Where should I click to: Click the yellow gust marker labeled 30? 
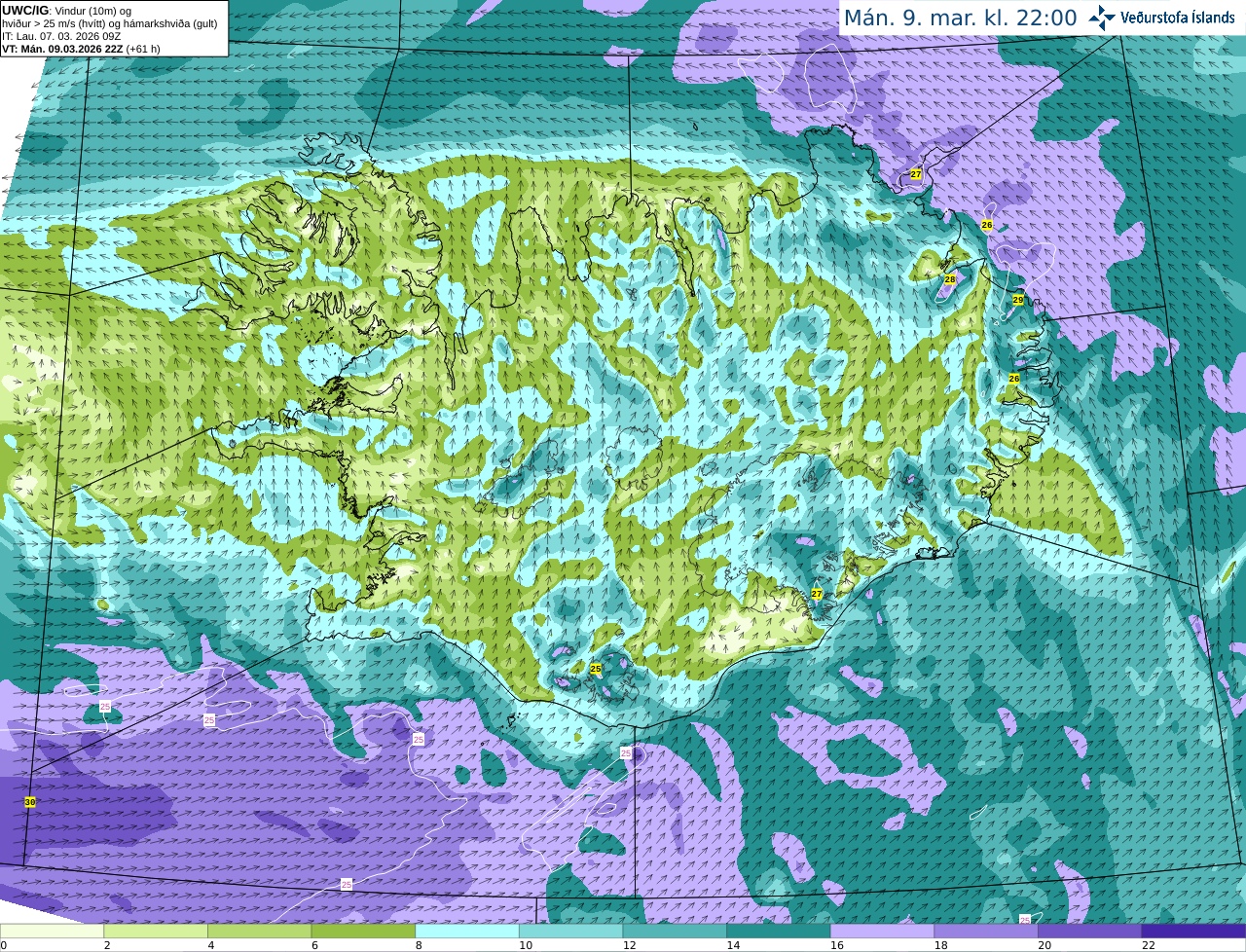click(30, 802)
